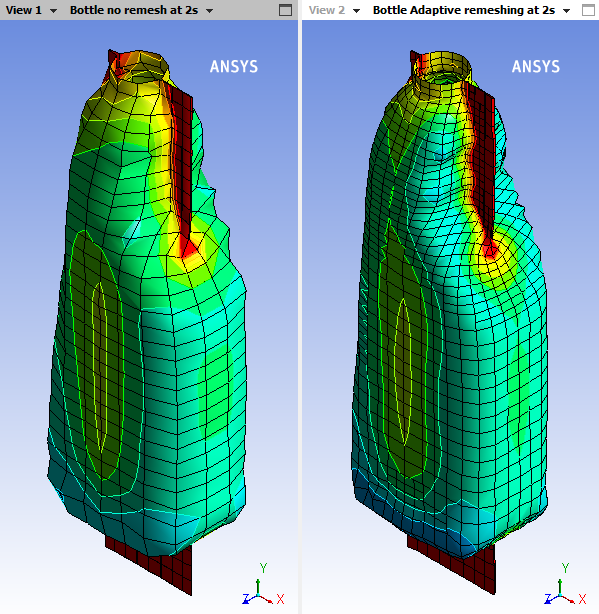
Task: Open the View 1 dropdown arrow
Action: point(54,11)
